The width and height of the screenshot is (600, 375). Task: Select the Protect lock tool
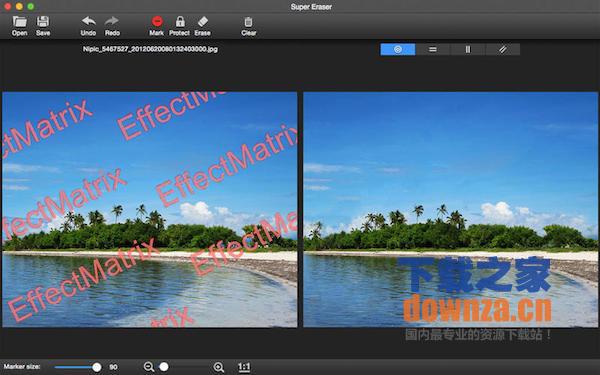[179, 26]
